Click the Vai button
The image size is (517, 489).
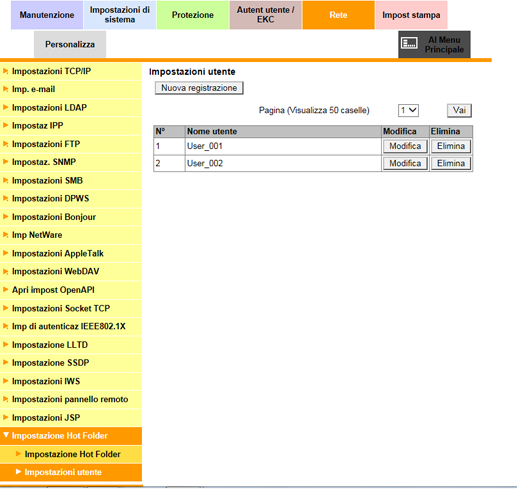[x=459, y=110]
